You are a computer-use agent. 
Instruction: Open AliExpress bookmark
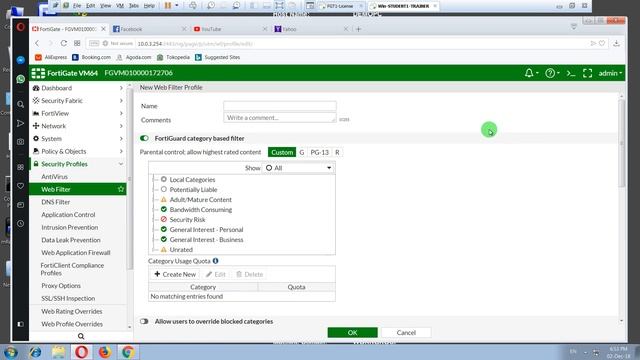pyautogui.click(x=51, y=57)
